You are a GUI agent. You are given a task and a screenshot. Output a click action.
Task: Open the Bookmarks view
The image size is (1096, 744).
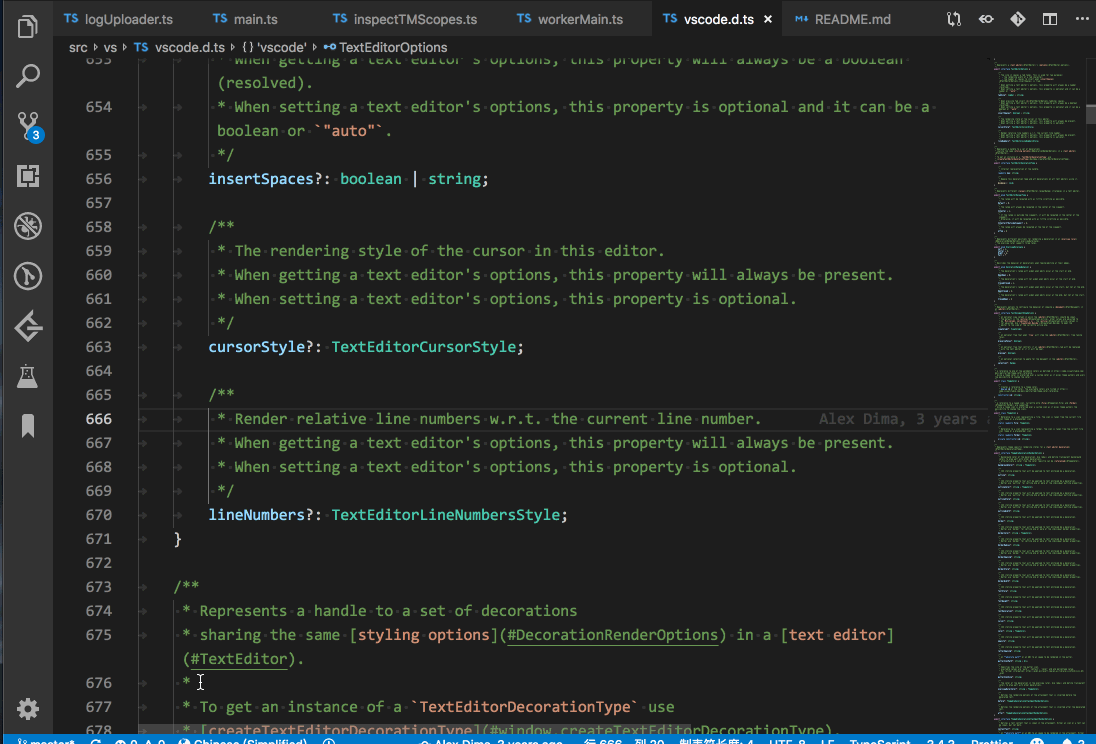click(x=27, y=425)
